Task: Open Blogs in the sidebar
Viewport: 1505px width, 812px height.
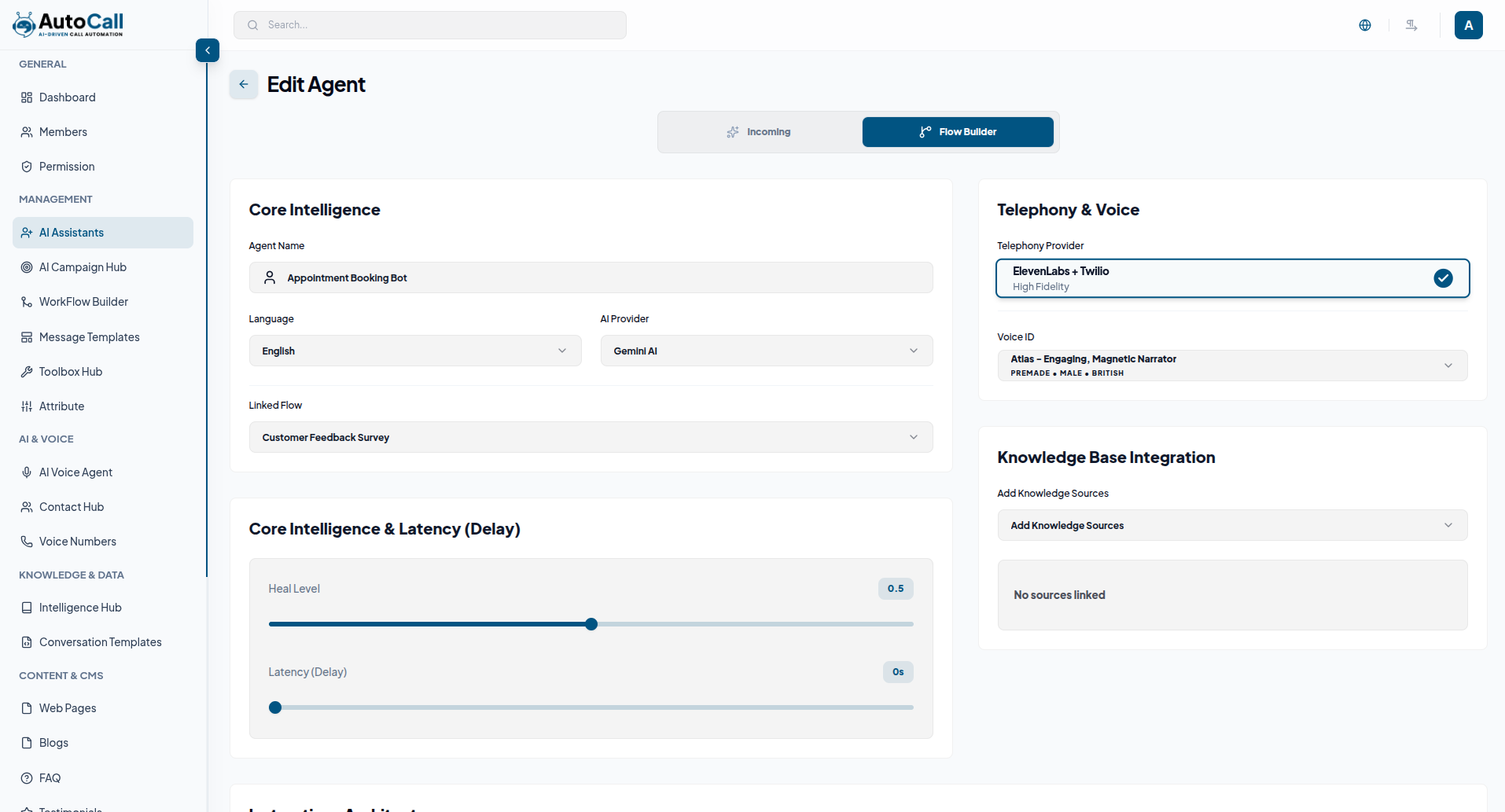Action: click(103, 743)
